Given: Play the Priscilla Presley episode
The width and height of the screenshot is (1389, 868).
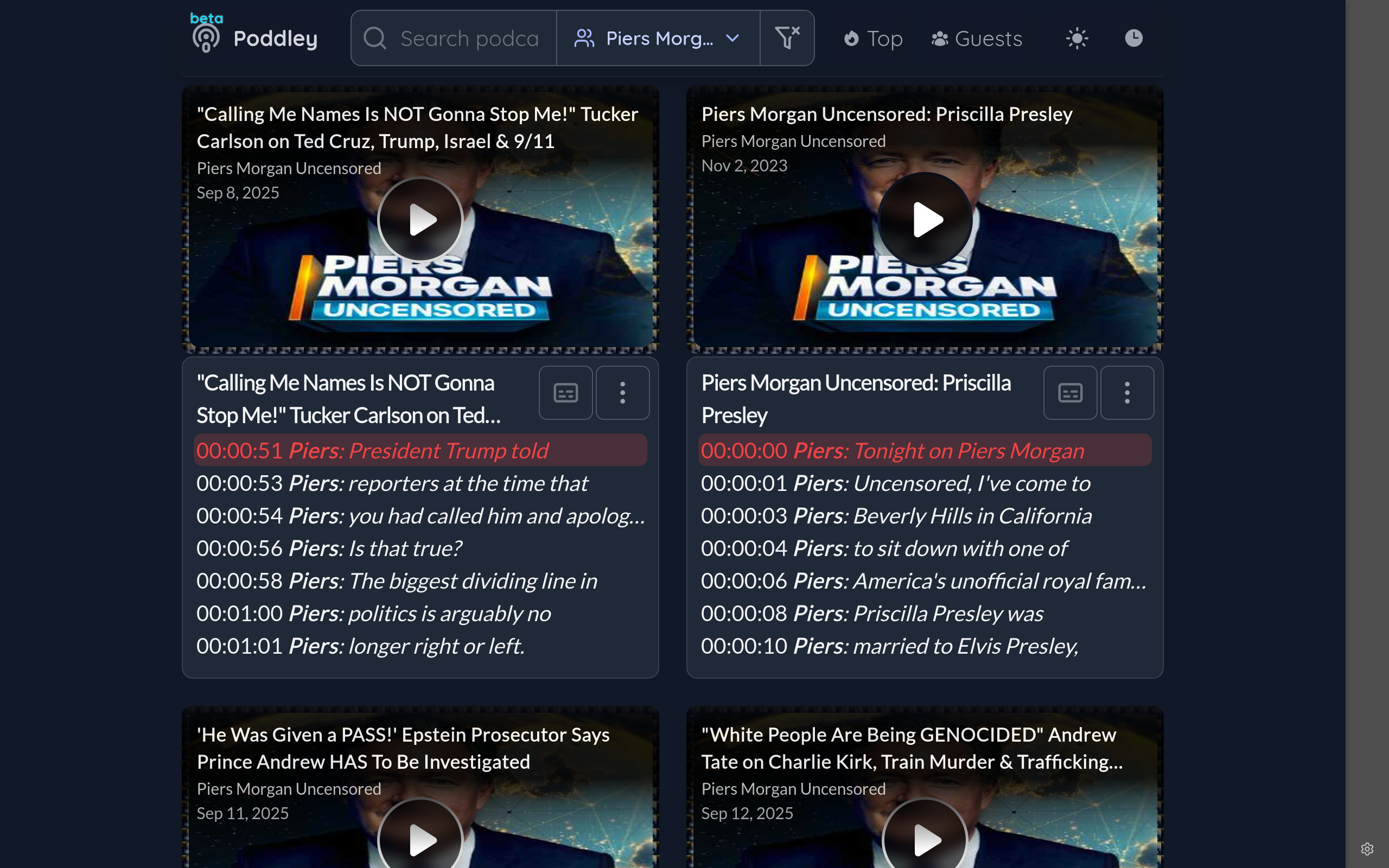Looking at the screenshot, I should tap(925, 220).
